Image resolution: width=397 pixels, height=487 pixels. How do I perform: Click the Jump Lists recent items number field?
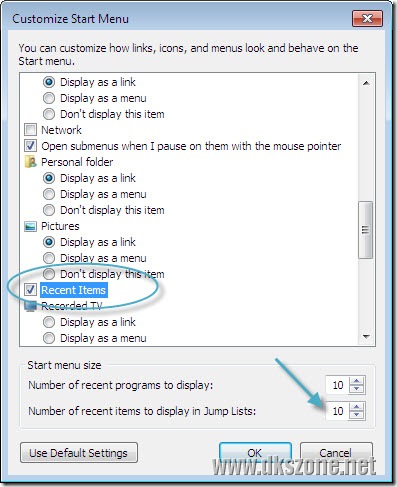click(337, 411)
